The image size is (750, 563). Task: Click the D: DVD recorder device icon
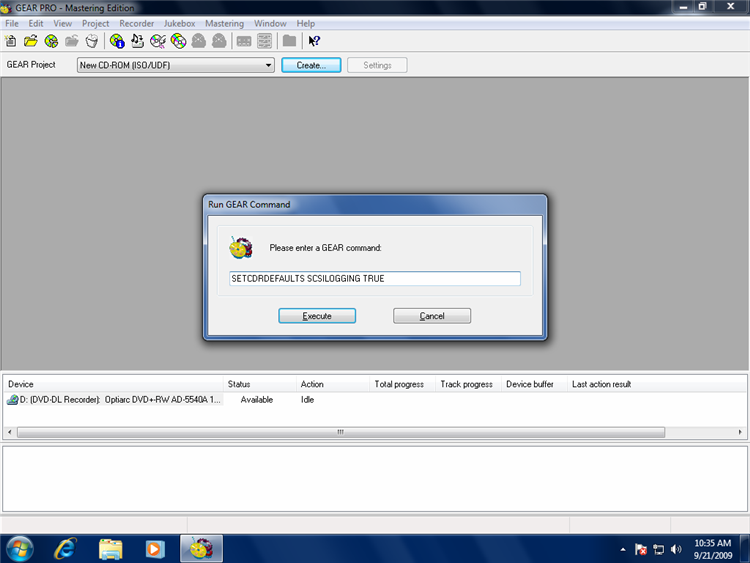tap(12, 400)
